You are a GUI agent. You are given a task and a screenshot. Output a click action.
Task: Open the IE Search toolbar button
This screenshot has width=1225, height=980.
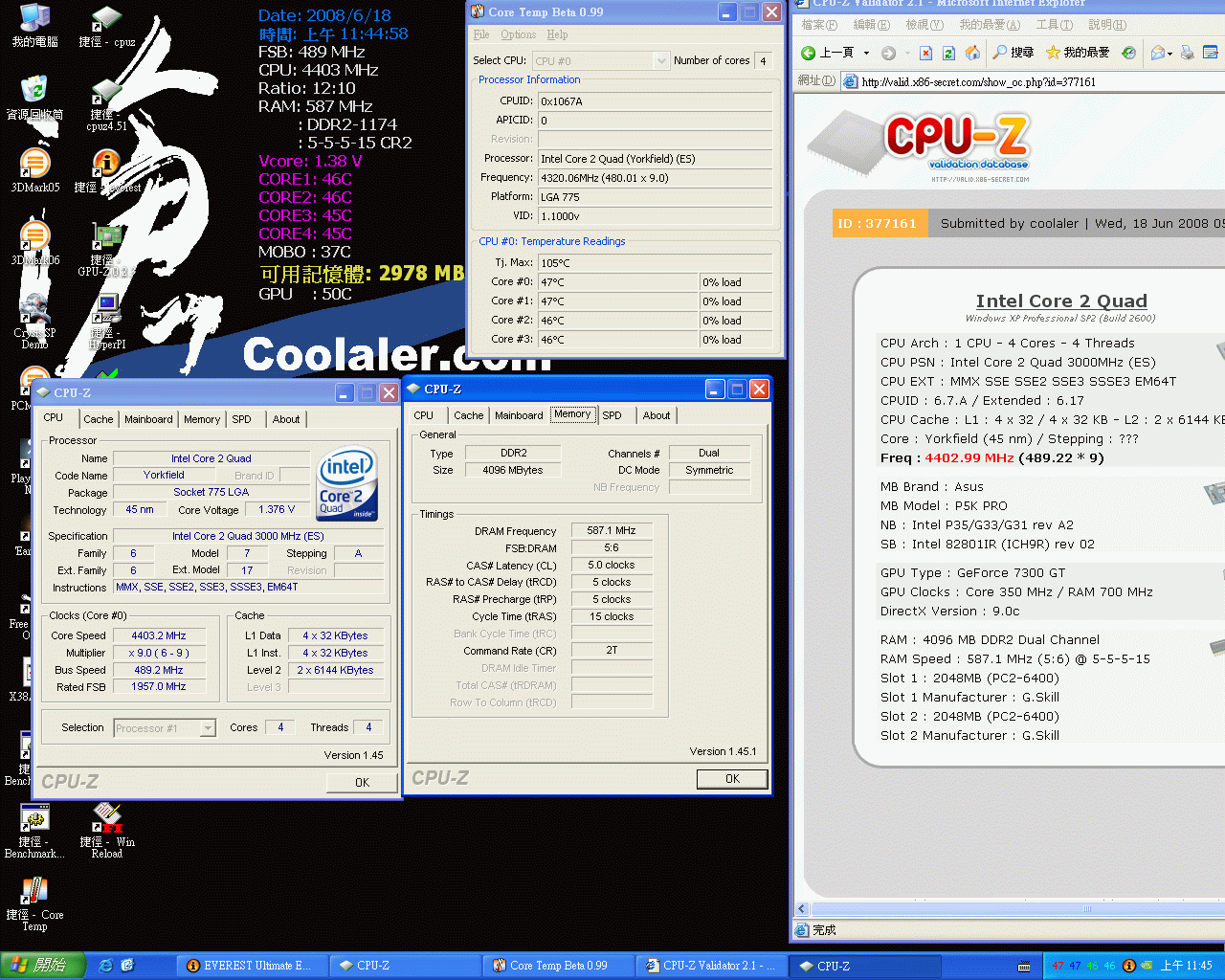(1013, 53)
